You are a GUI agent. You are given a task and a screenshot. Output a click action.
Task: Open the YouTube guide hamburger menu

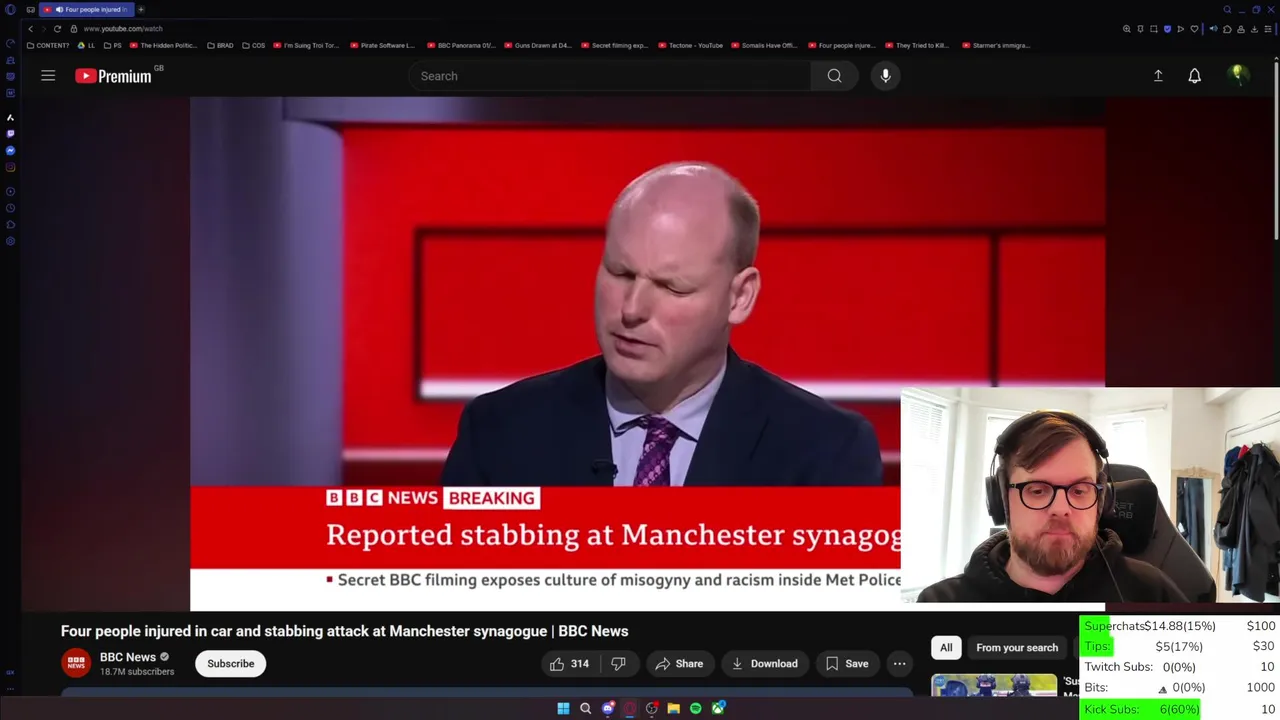click(48, 76)
